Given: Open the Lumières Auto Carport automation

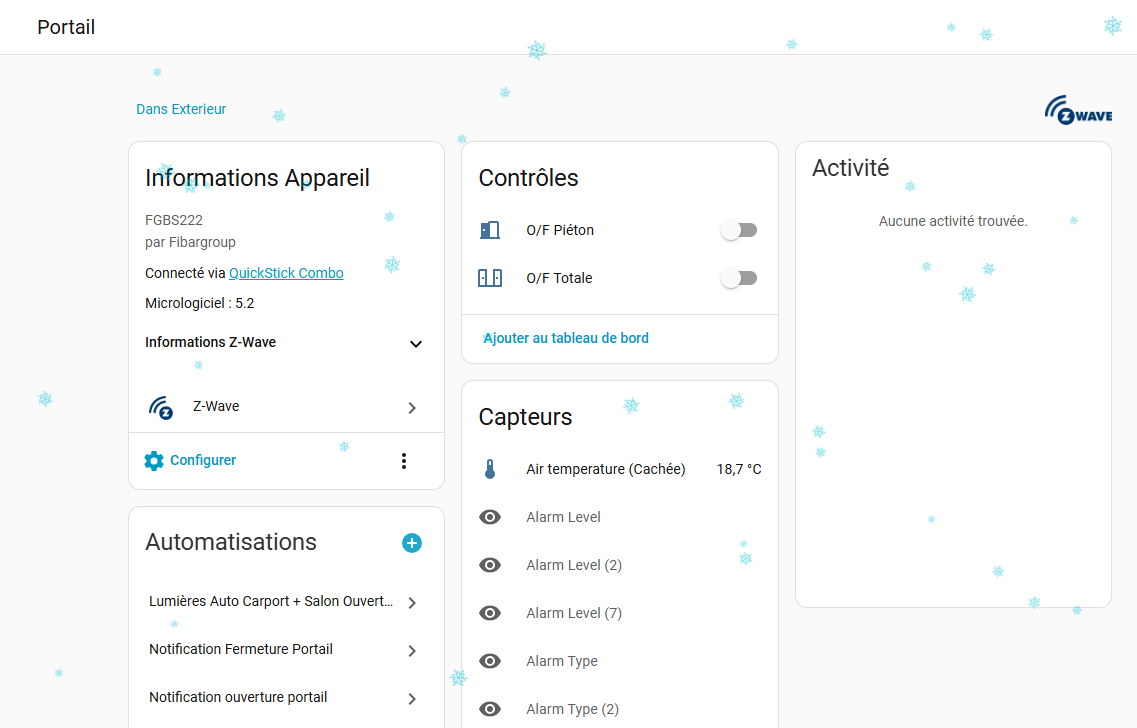Looking at the screenshot, I should point(271,602).
